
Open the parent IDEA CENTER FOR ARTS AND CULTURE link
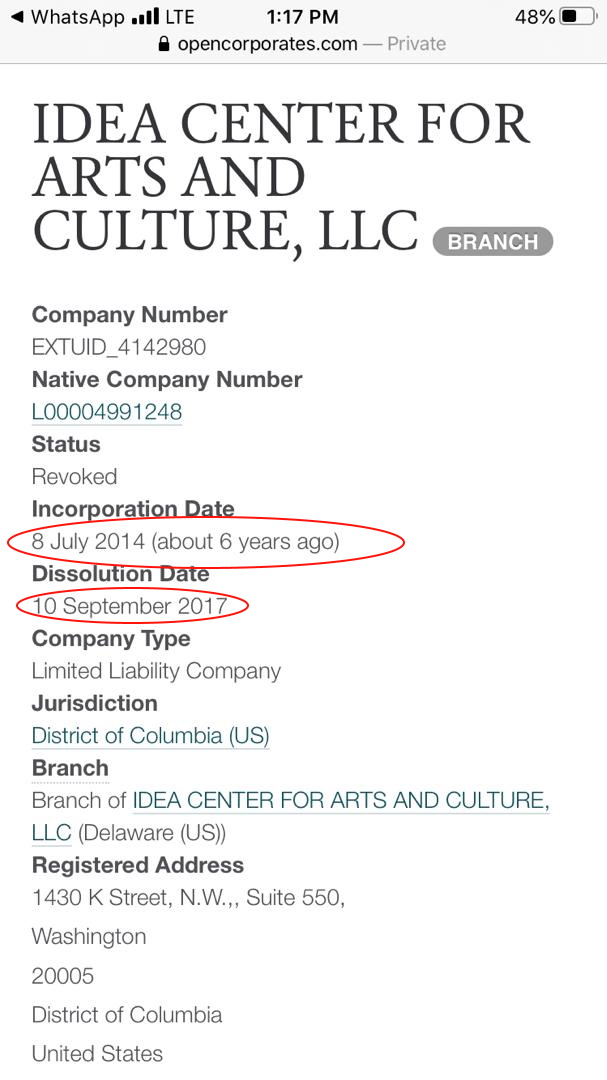(x=340, y=801)
